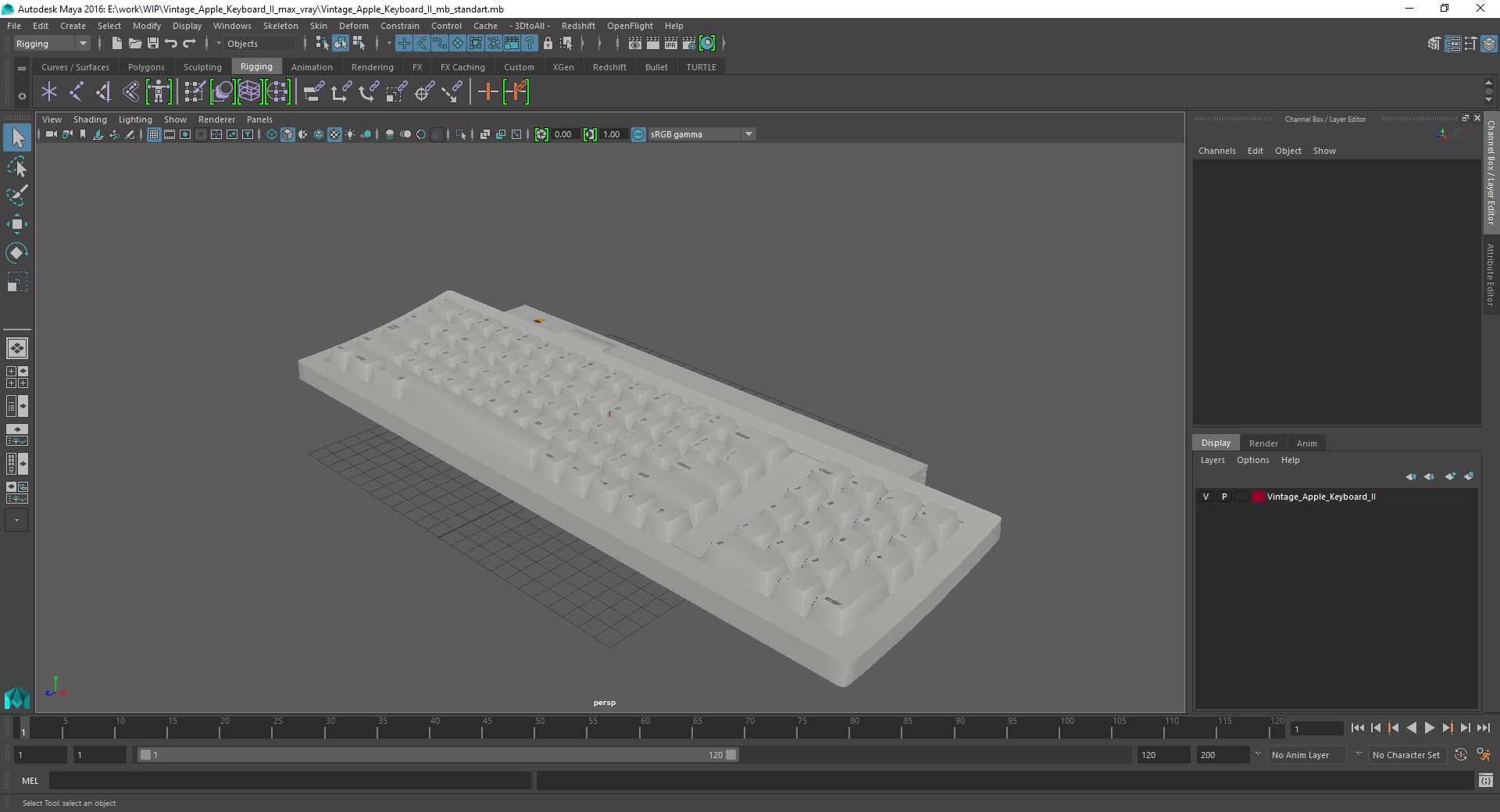Open the Objects selection mask dropdown arrow
Image resolution: width=1500 pixels, height=812 pixels.
tap(219, 44)
